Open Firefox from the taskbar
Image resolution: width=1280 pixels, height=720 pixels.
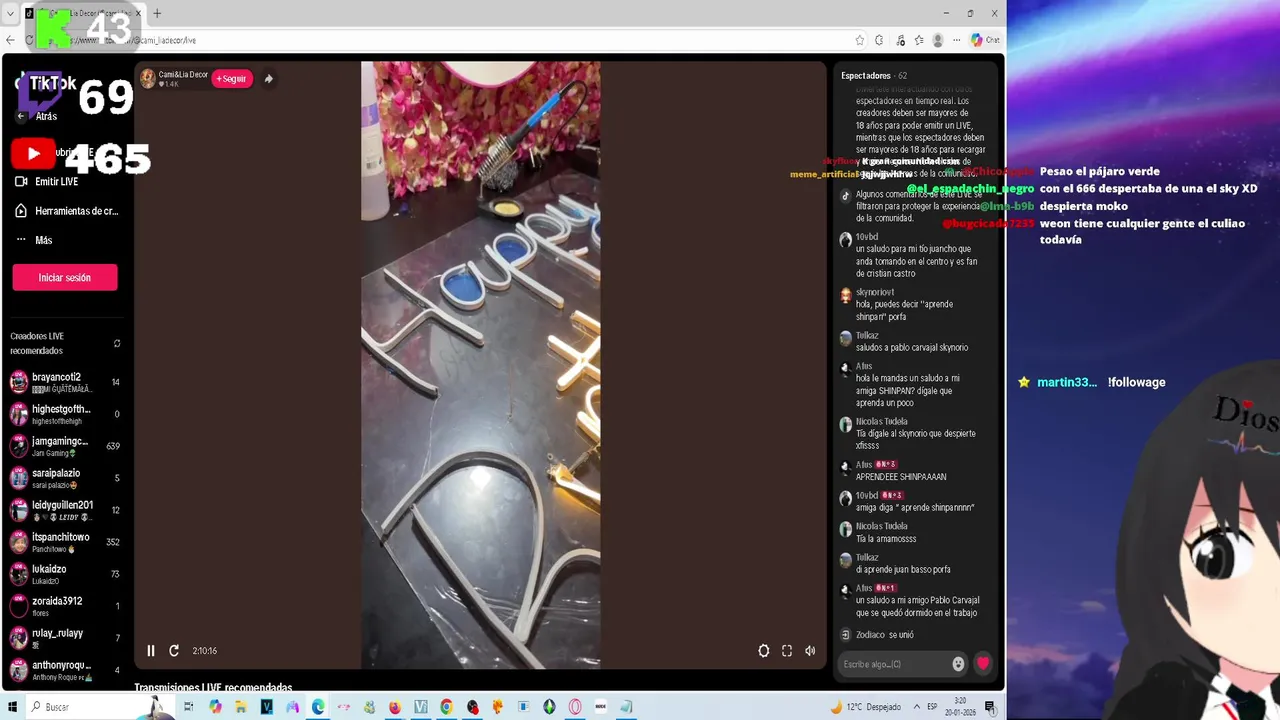395,707
